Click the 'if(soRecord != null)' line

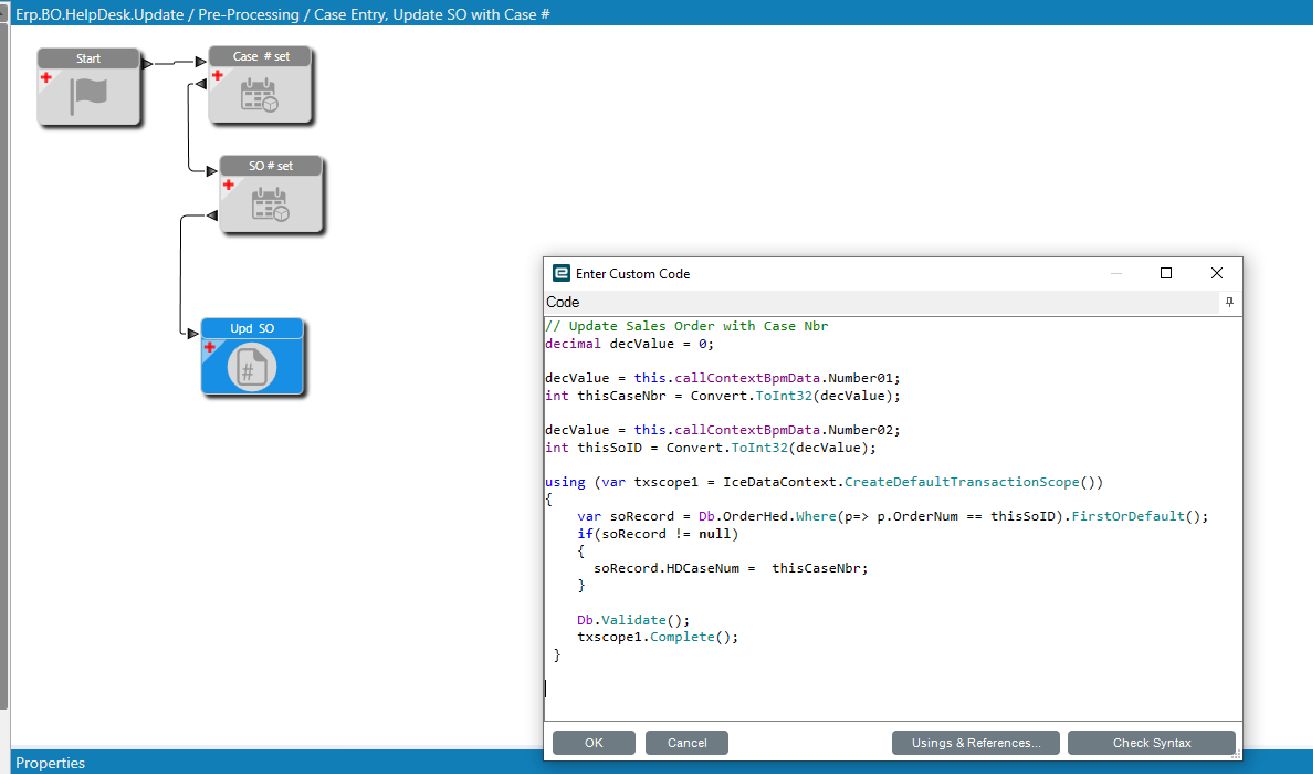tap(657, 534)
